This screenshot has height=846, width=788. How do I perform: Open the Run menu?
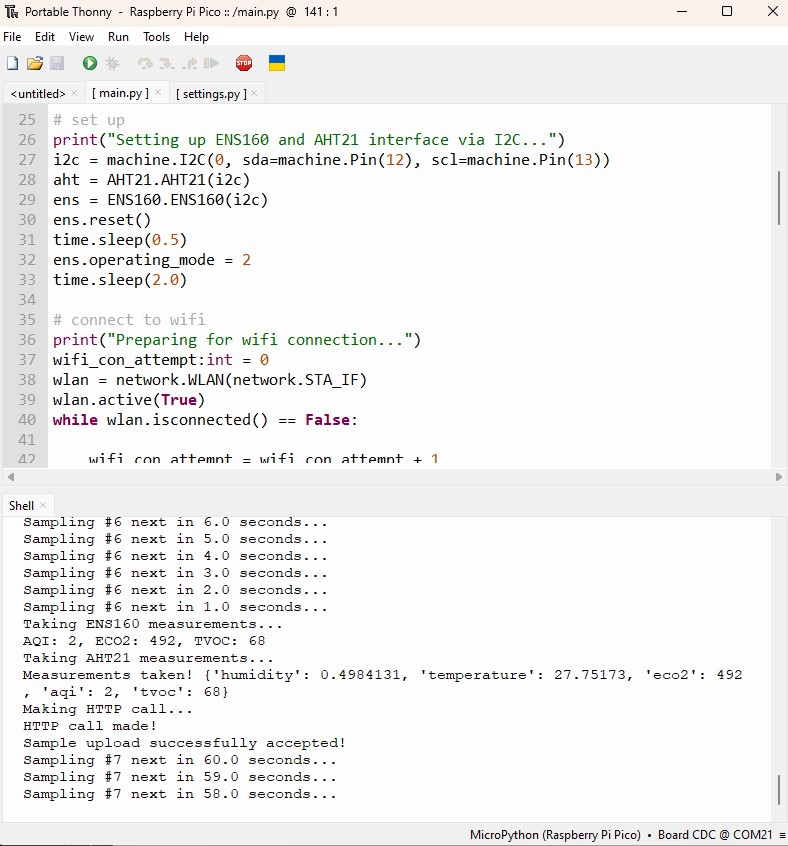click(118, 37)
